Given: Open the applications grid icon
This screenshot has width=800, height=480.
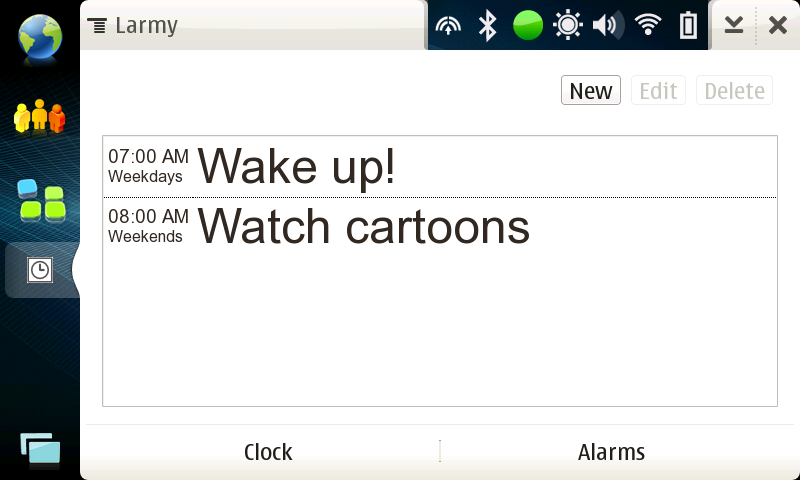Looking at the screenshot, I should pyautogui.click(x=41, y=200).
